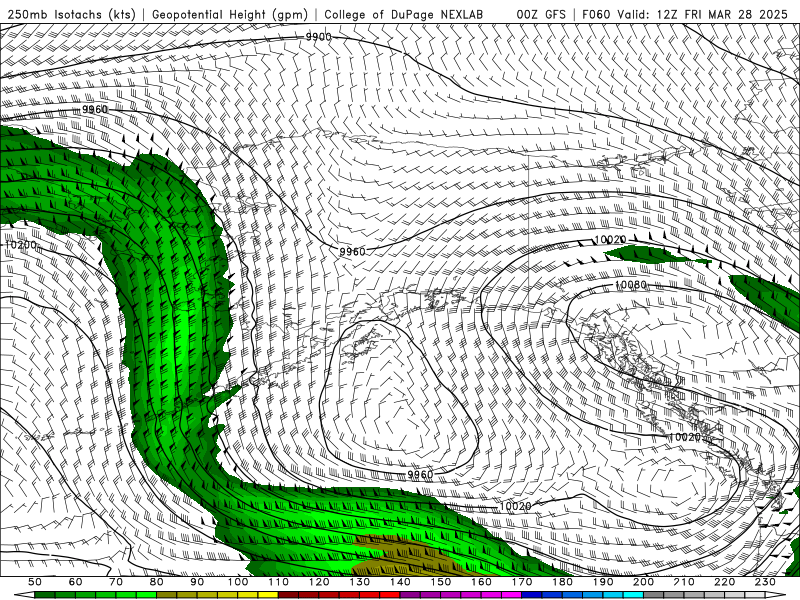Click the 9900 height contour label

coord(318,37)
